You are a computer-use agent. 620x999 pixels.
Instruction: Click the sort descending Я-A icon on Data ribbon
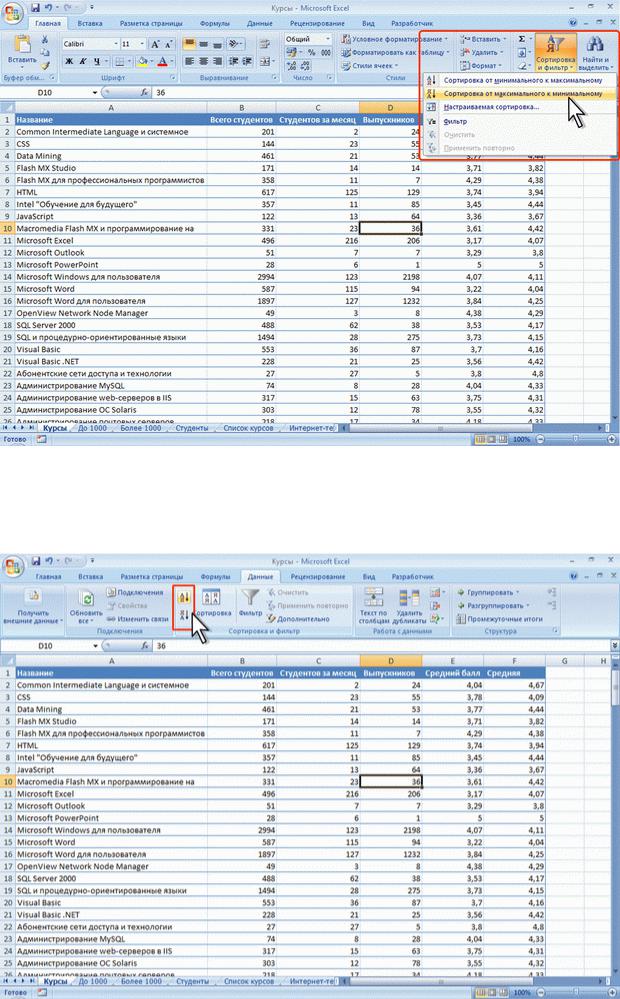pos(184,615)
